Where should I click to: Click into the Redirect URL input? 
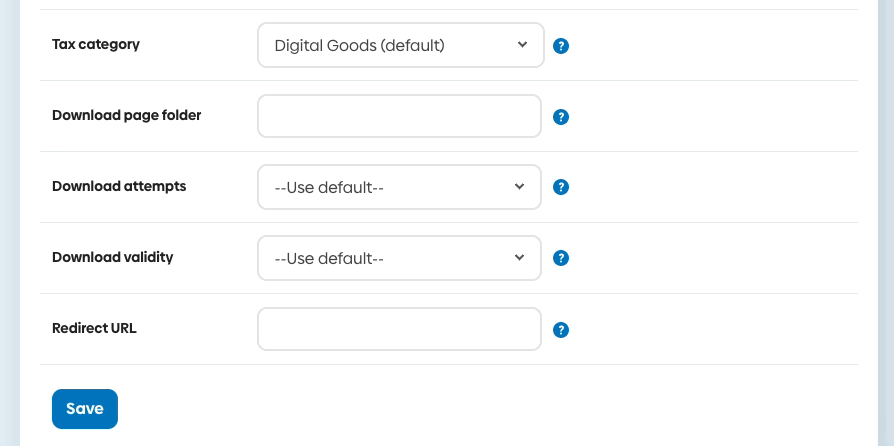pos(399,329)
